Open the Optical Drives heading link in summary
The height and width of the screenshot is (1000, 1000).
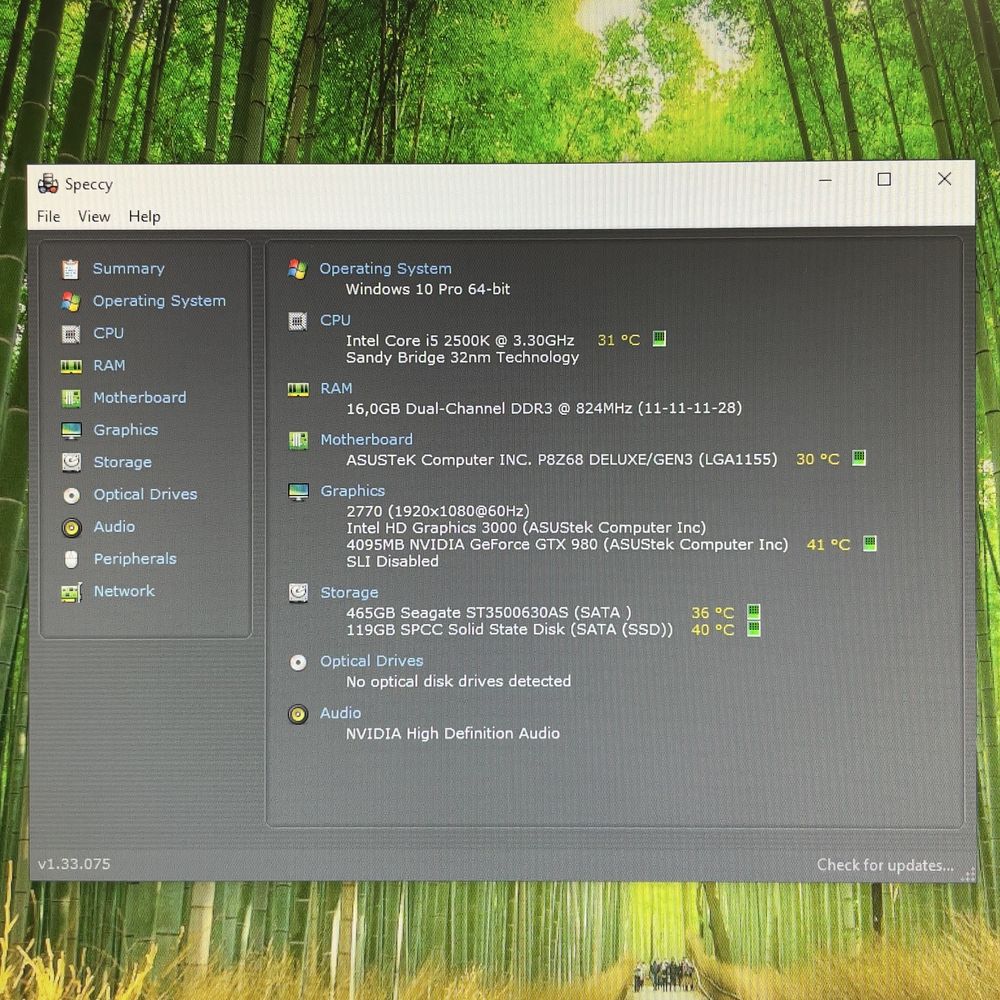372,661
